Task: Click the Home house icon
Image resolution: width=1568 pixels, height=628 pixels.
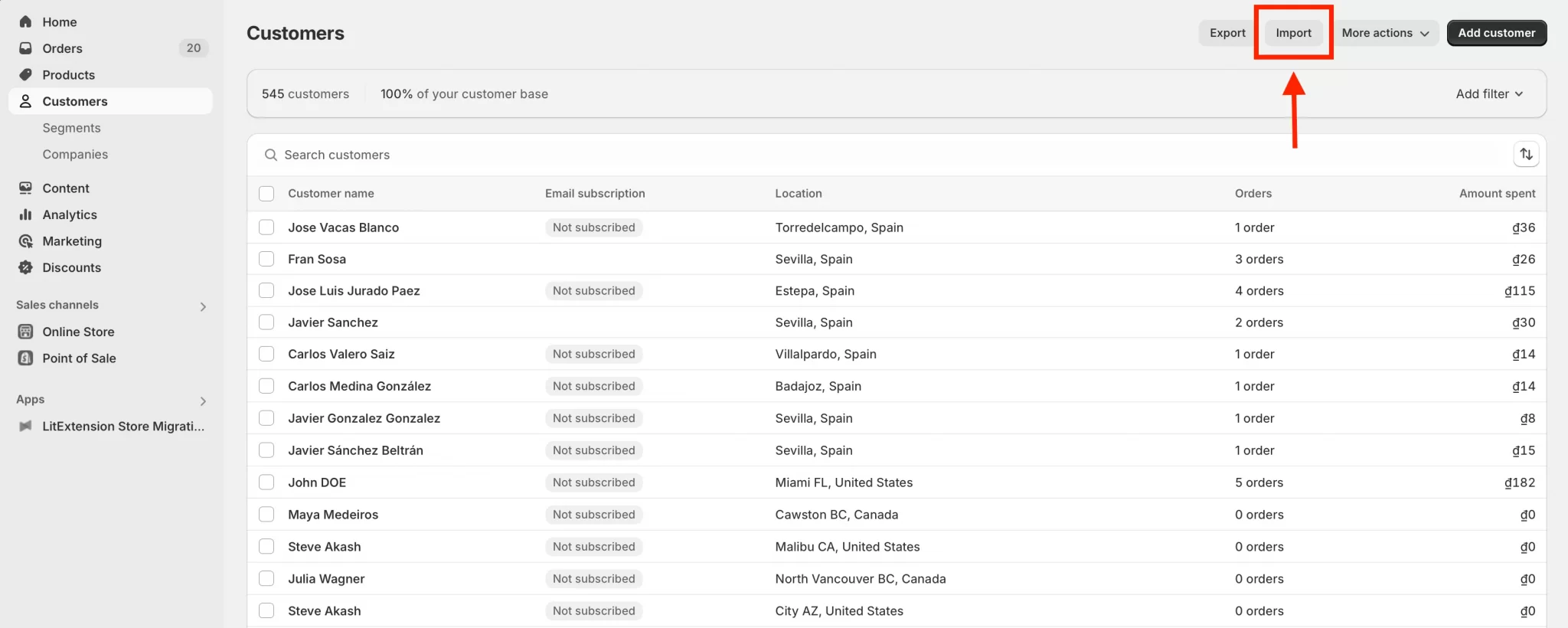Action: click(25, 21)
